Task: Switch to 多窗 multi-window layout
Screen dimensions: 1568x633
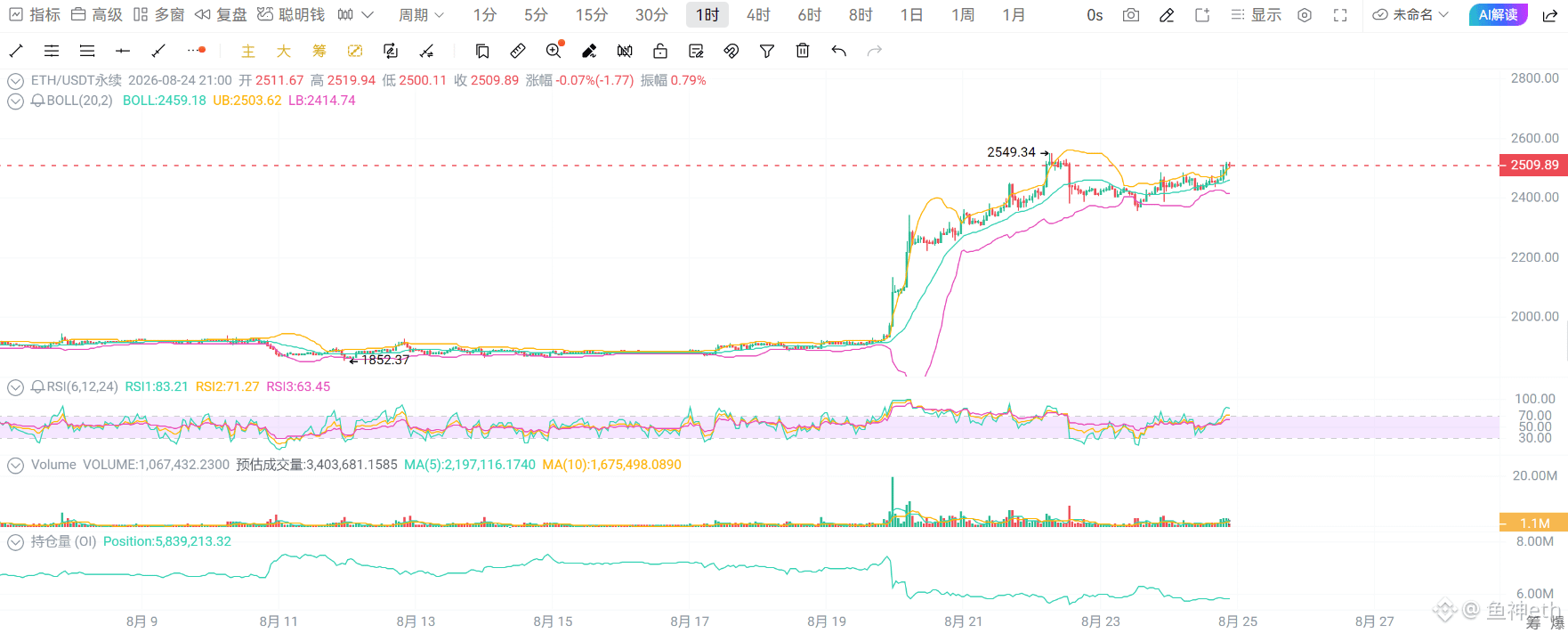Action: (158, 15)
